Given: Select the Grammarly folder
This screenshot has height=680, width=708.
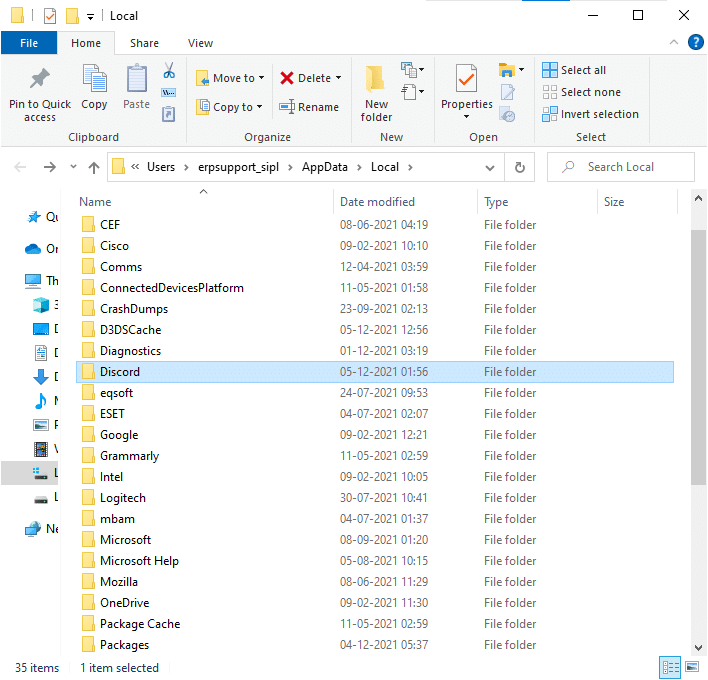Looking at the screenshot, I should (x=375, y=456).
